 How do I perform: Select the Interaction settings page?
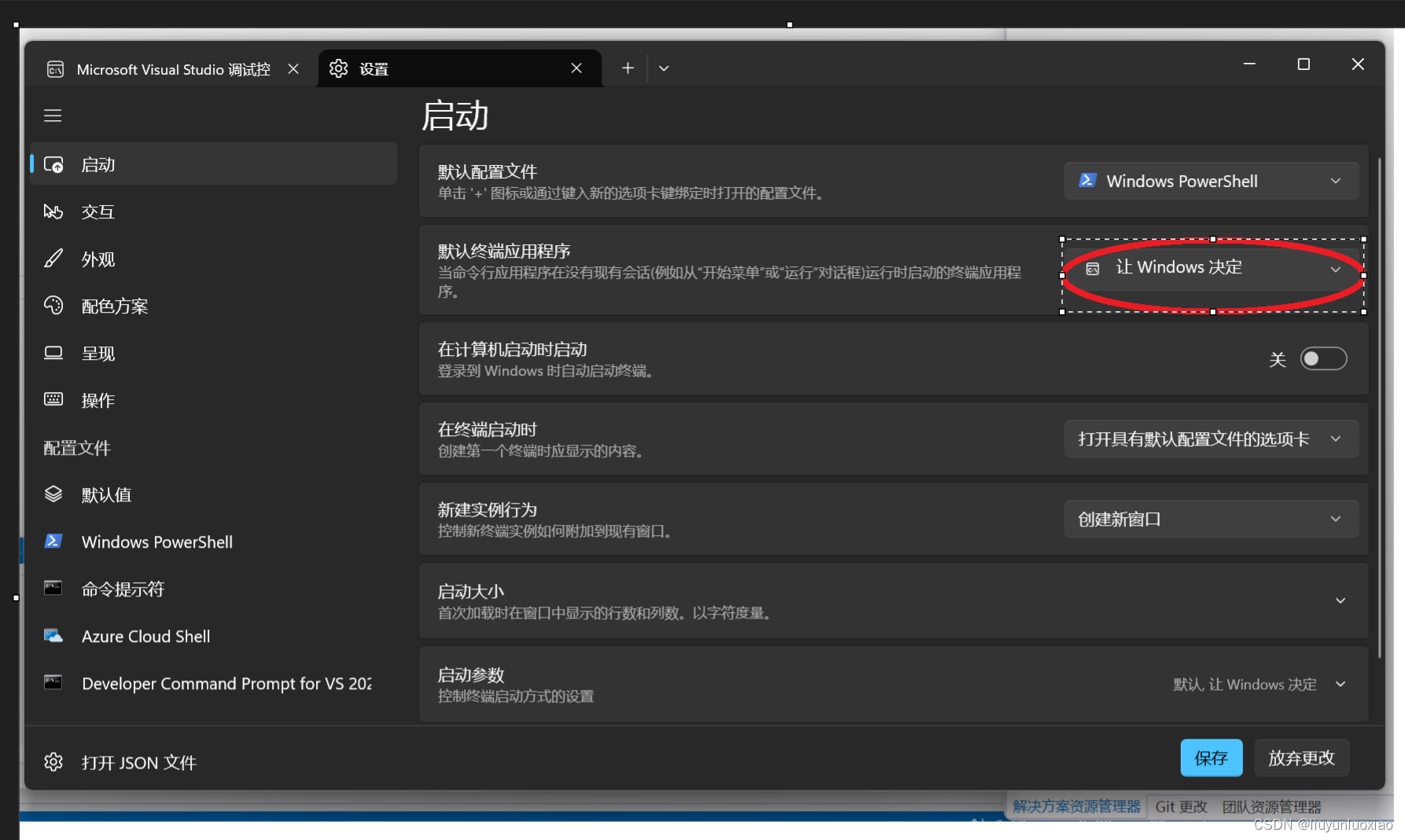point(213,211)
